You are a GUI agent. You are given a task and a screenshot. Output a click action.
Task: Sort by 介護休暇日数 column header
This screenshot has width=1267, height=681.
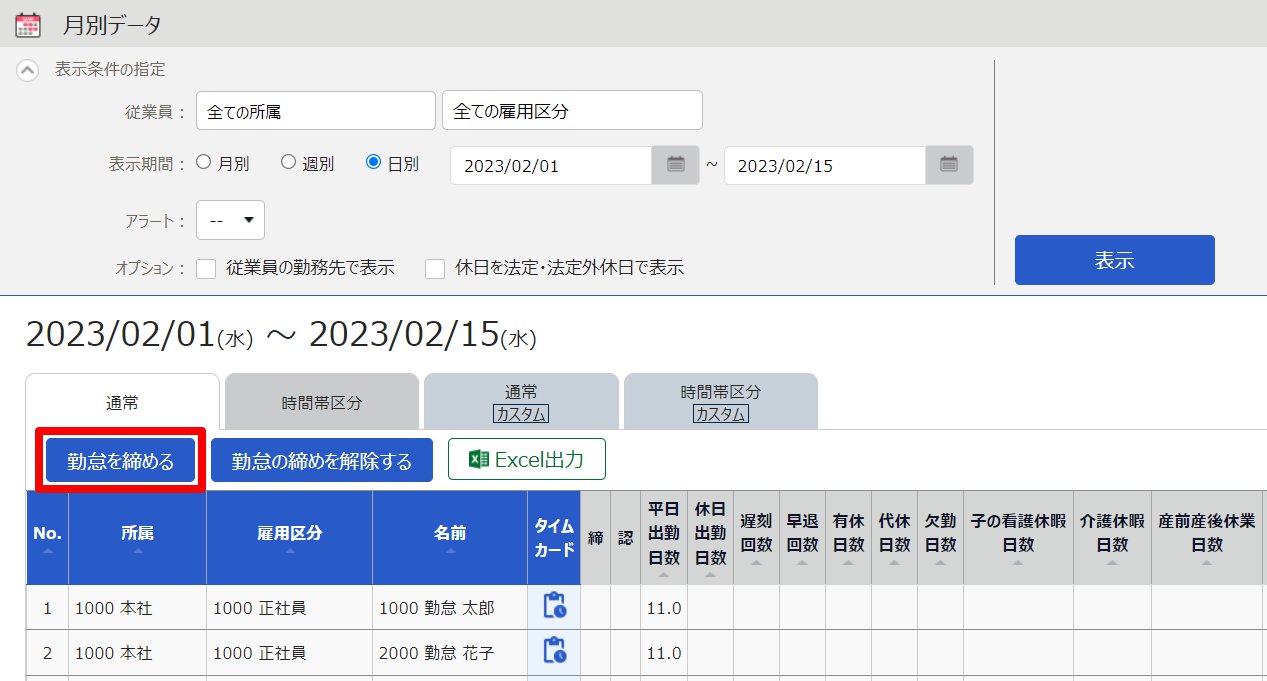pyautogui.click(x=1112, y=538)
